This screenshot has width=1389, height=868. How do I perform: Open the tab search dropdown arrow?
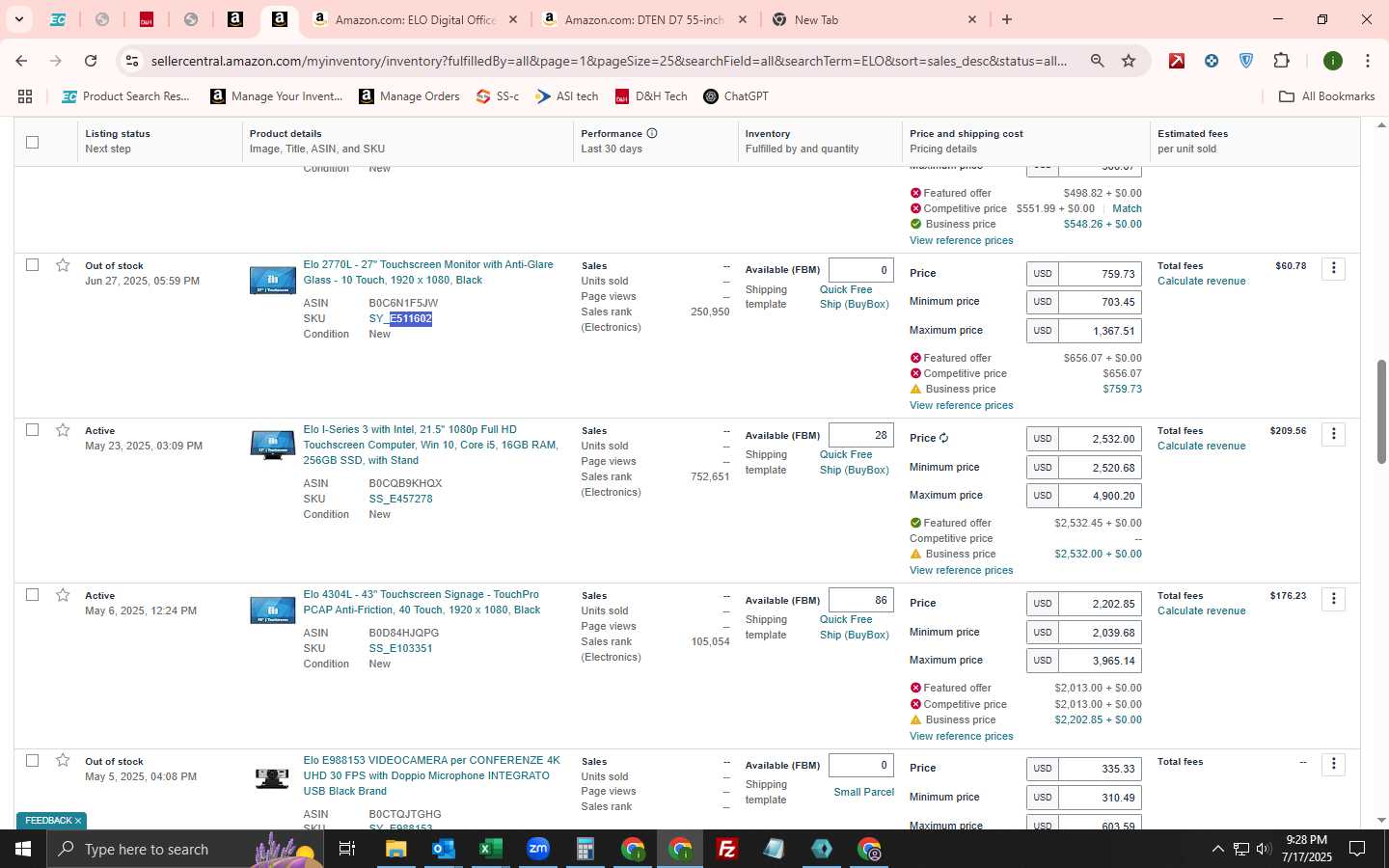click(18, 19)
